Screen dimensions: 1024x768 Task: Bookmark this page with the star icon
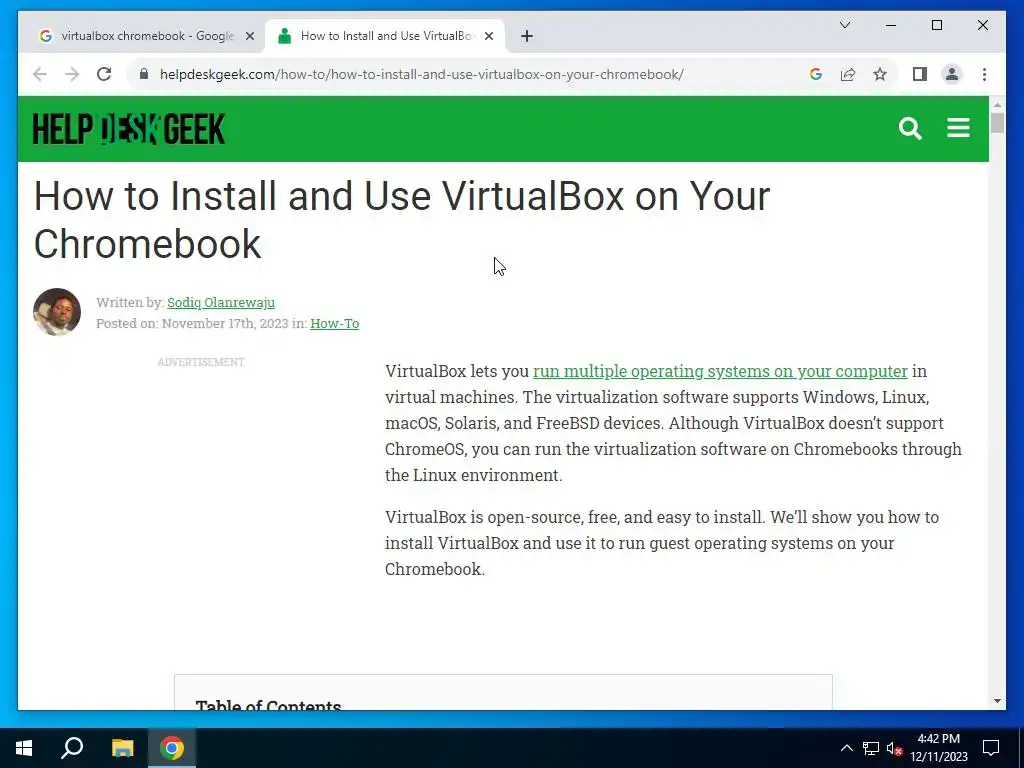[x=880, y=74]
